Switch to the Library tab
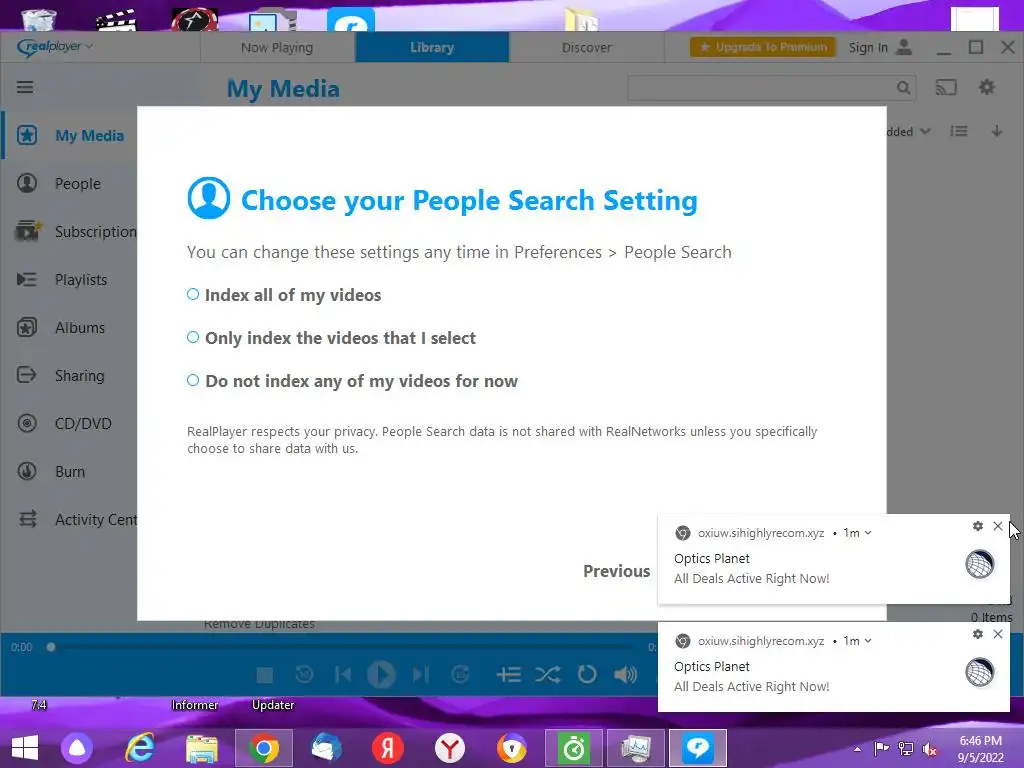Image resolution: width=1024 pixels, height=768 pixels. point(432,48)
